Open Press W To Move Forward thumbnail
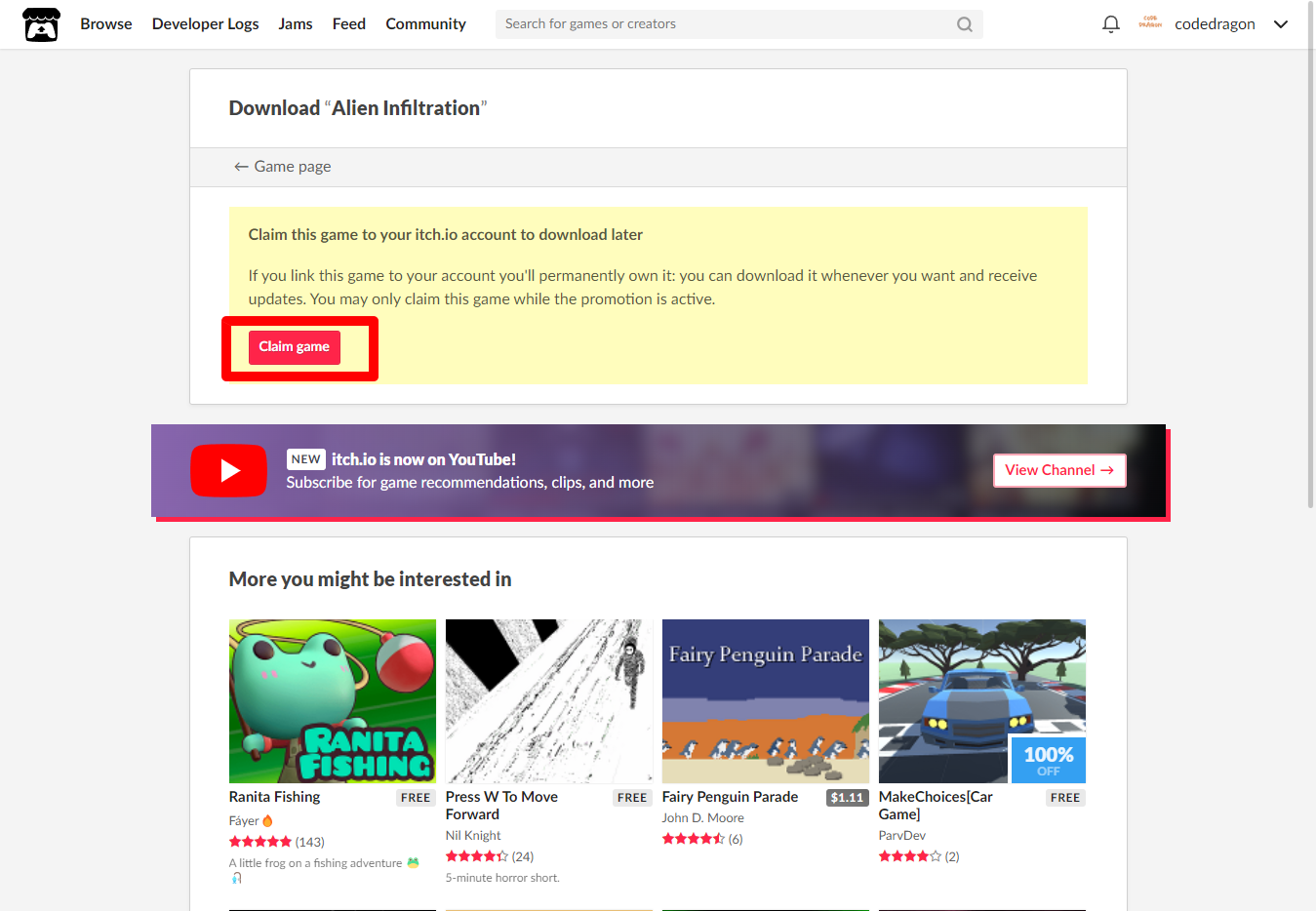 click(x=549, y=701)
